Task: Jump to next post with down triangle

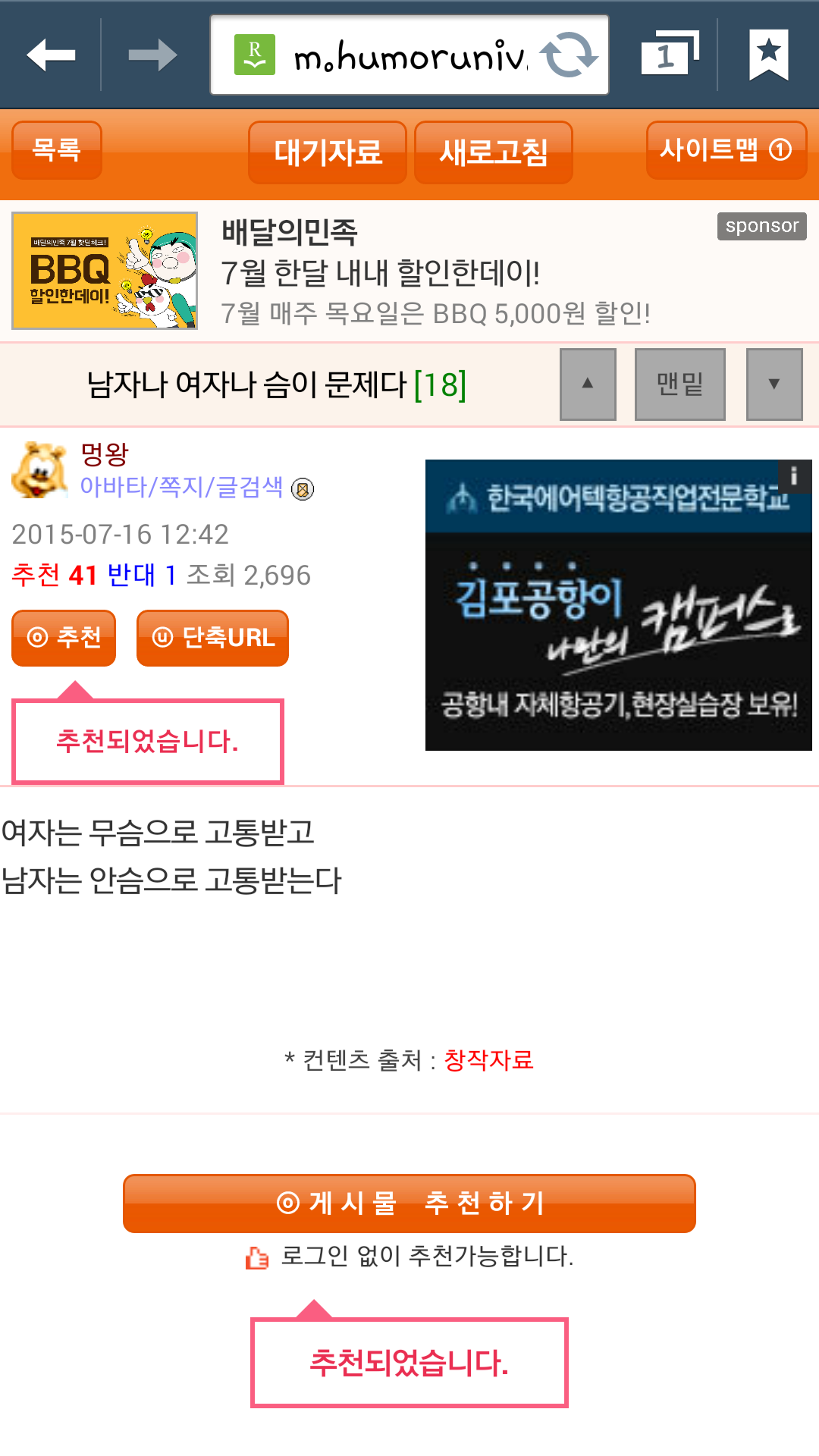Action: coord(774,384)
